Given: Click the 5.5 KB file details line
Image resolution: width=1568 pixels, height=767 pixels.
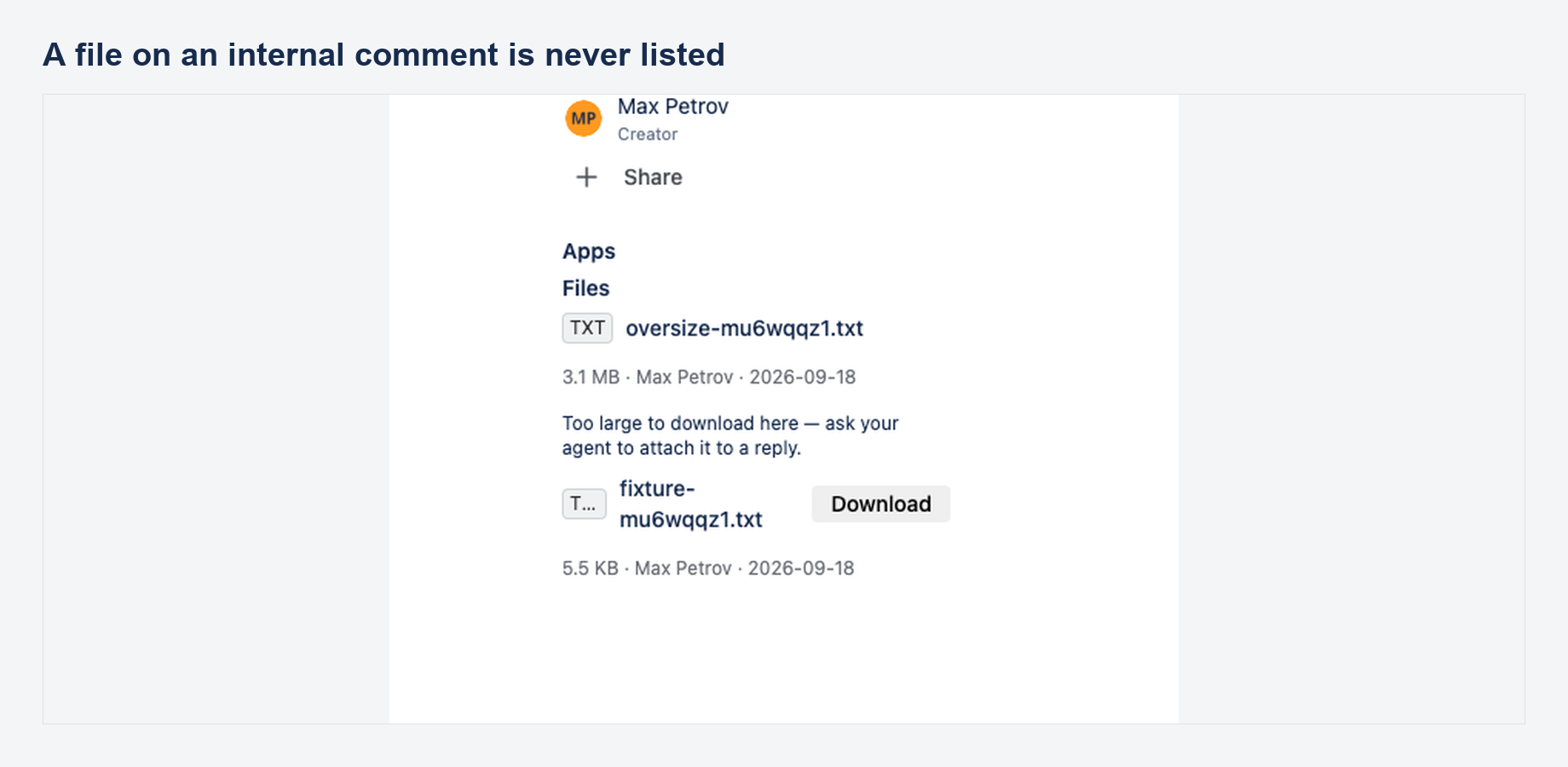Looking at the screenshot, I should tap(708, 568).
